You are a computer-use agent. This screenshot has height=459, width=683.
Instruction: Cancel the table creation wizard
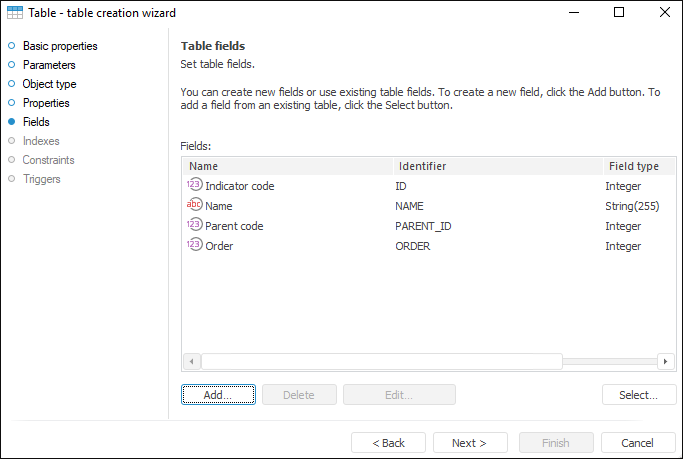click(x=637, y=443)
